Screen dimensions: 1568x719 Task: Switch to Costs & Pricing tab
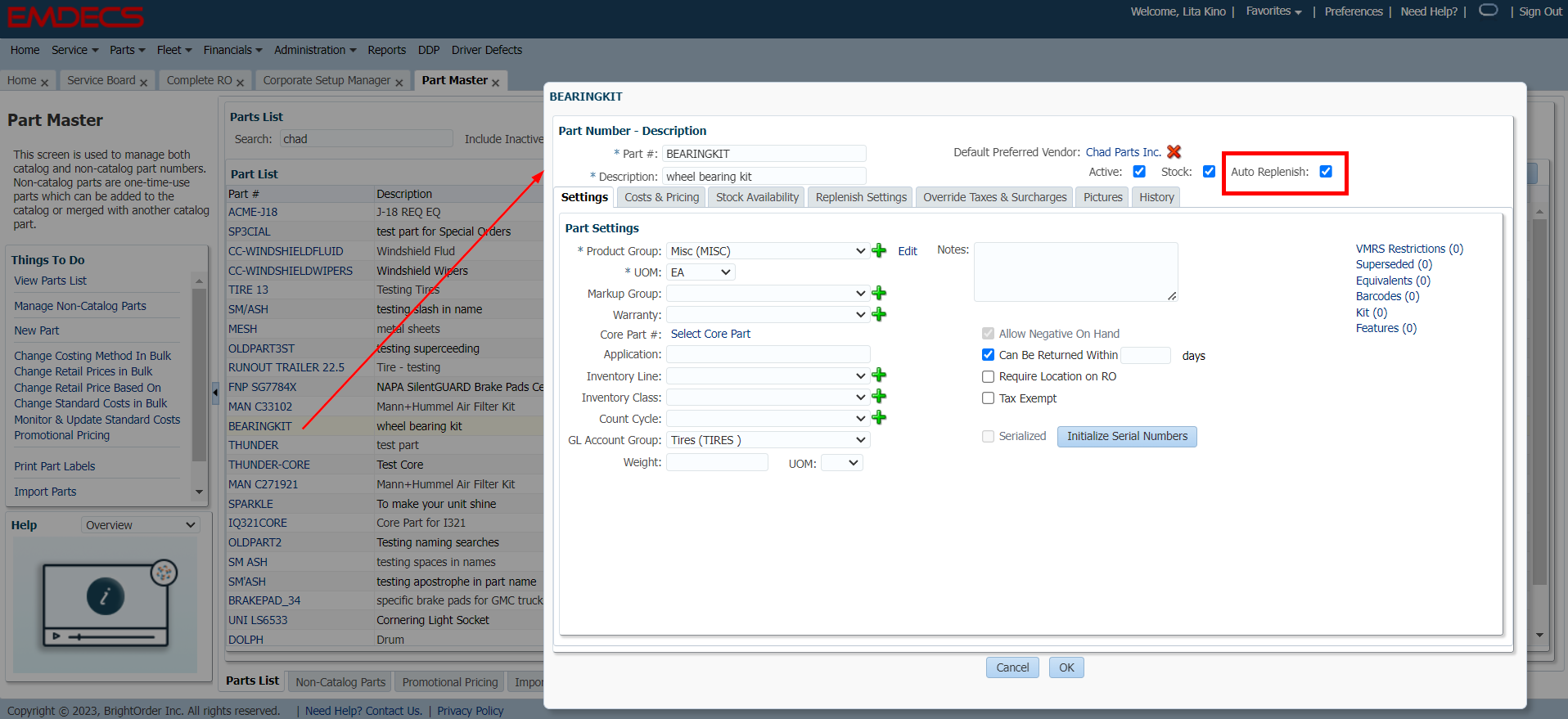point(661,197)
